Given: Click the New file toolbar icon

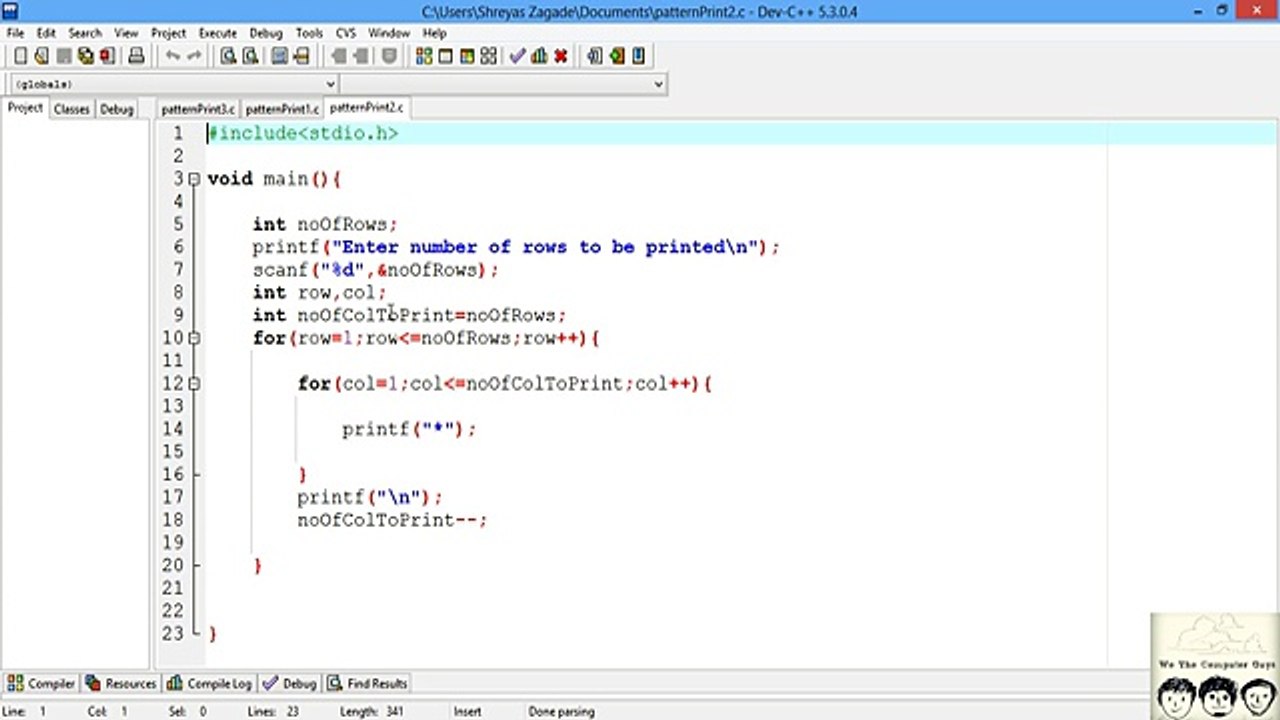Looking at the screenshot, I should (x=20, y=57).
